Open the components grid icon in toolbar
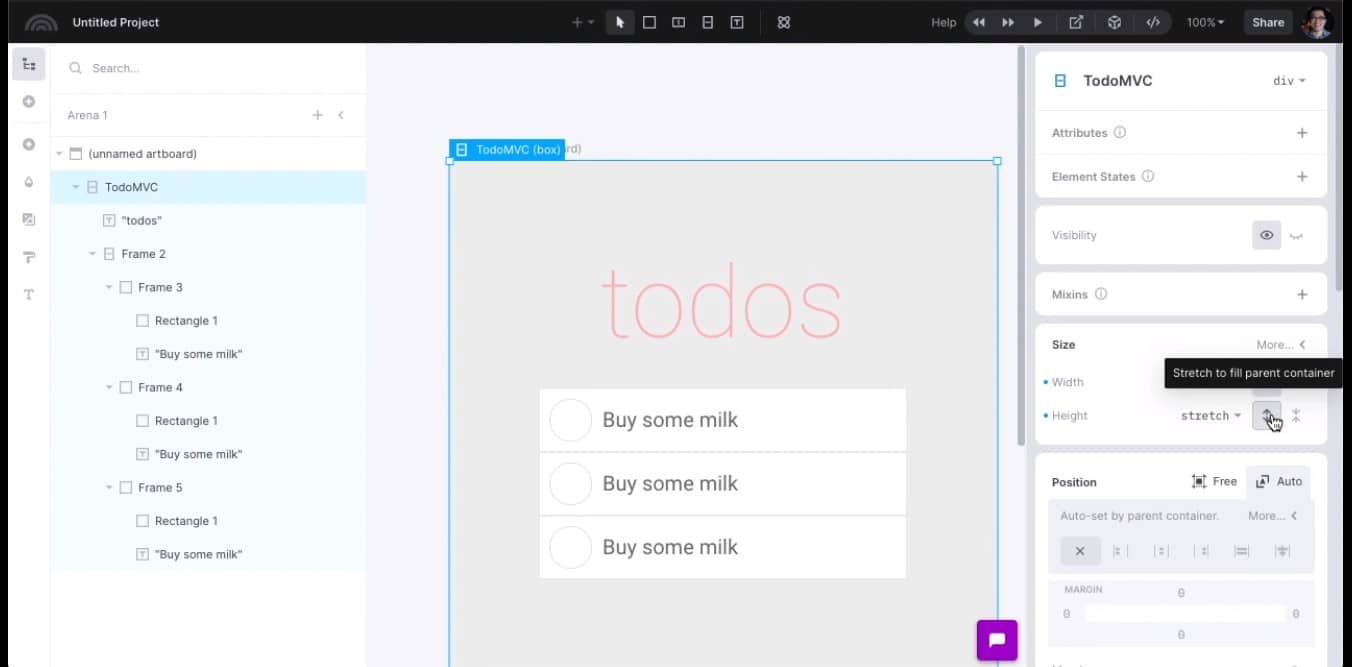 (784, 22)
